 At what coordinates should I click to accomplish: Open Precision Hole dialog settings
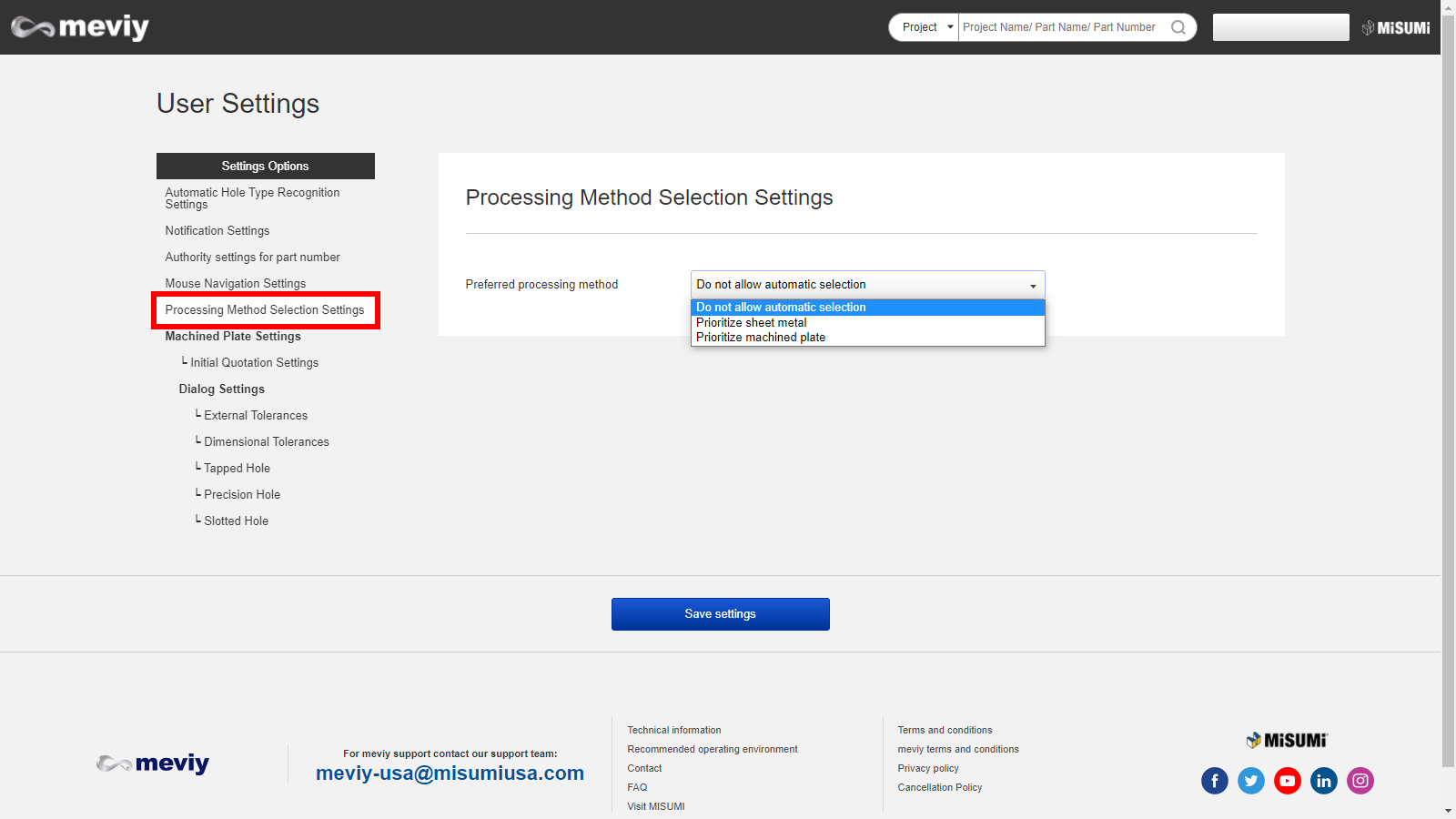coord(242,495)
